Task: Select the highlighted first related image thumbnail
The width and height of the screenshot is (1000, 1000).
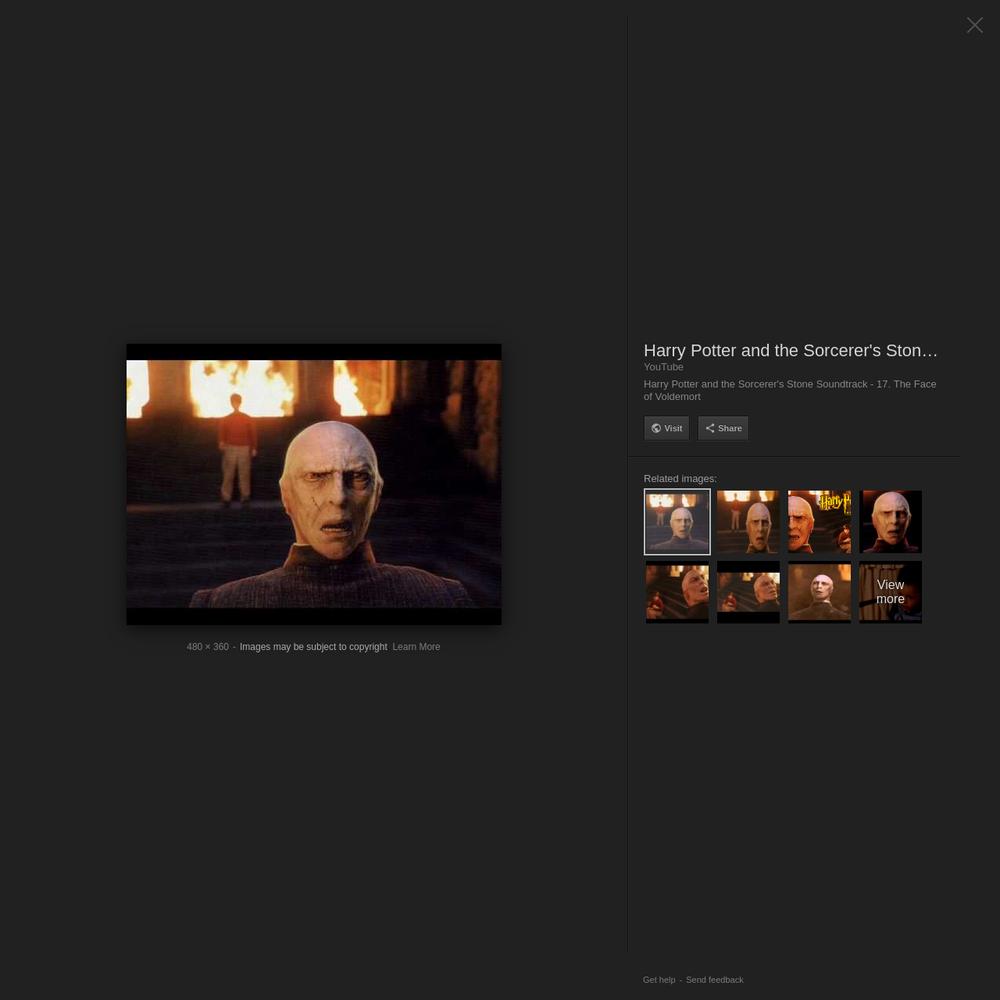Action: 677,522
